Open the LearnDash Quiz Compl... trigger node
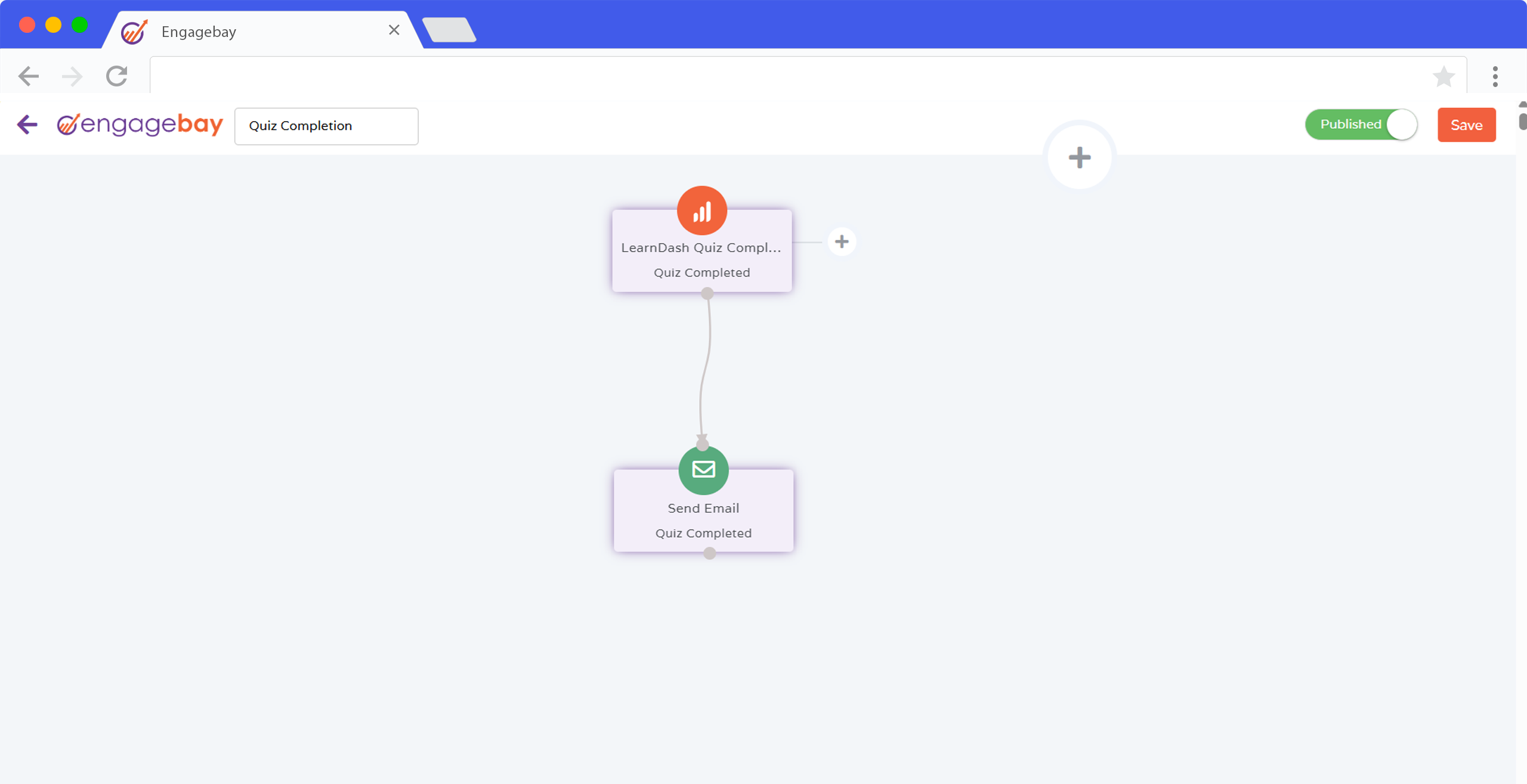Viewport: 1527px width, 784px height. point(702,250)
